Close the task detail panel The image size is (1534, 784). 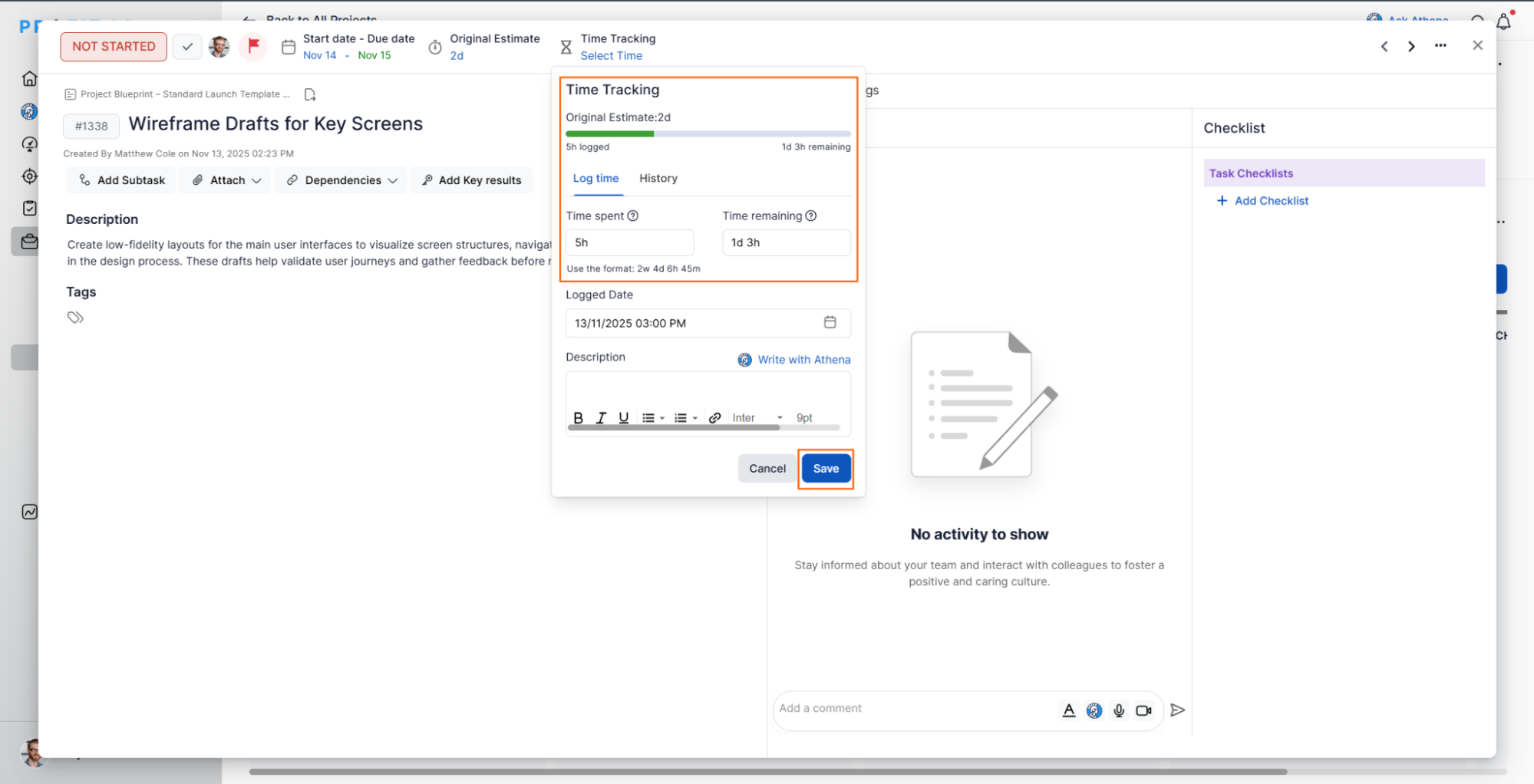1477,45
